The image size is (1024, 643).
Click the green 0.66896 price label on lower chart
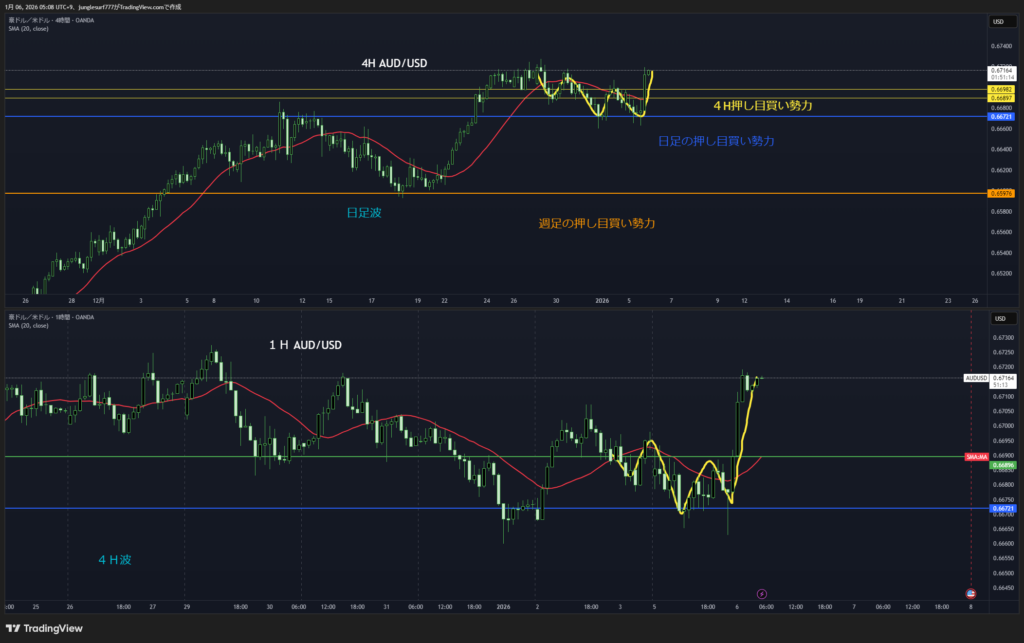tap(1002, 465)
